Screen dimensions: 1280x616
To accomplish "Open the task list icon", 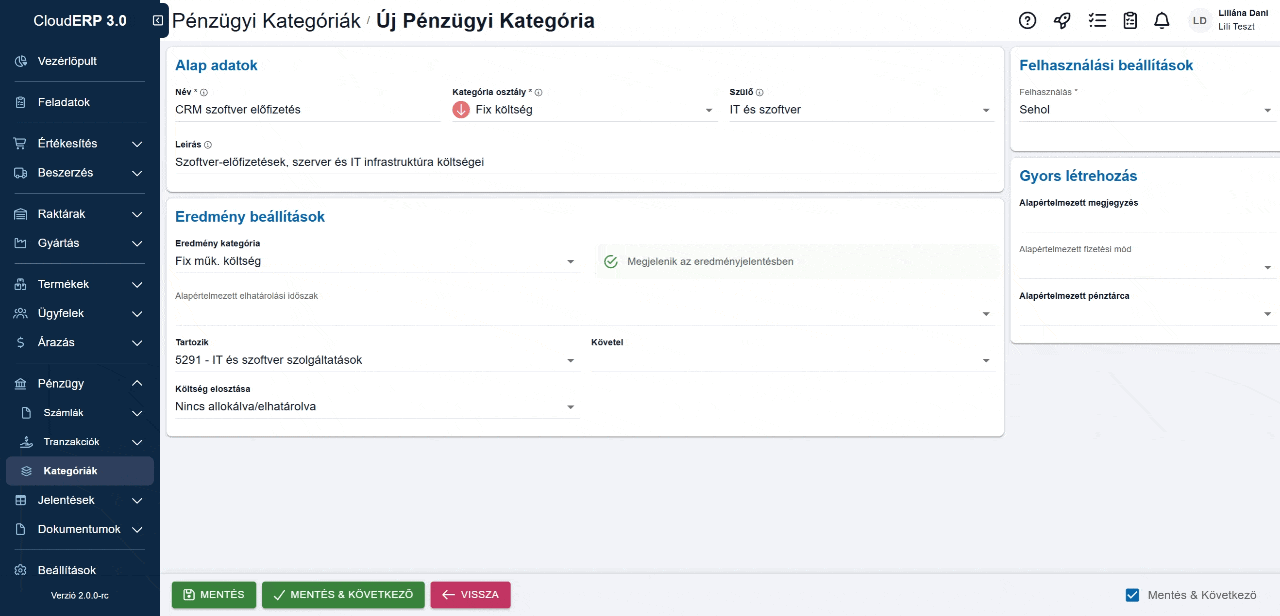I will coord(1096,20).
